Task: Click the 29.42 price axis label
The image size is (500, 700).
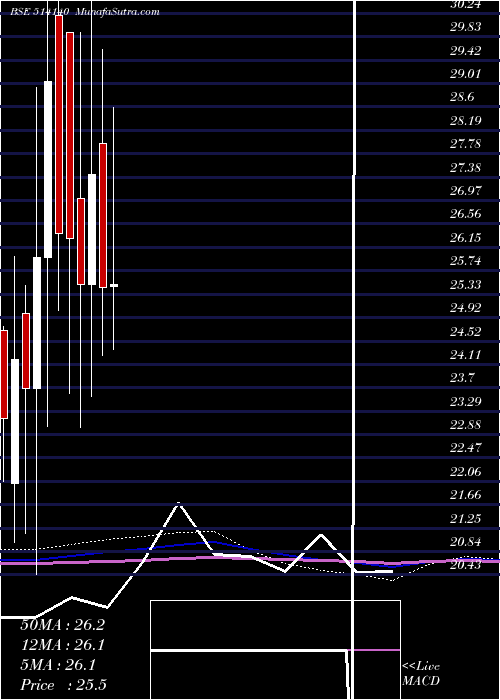Action: pyautogui.click(x=465, y=50)
